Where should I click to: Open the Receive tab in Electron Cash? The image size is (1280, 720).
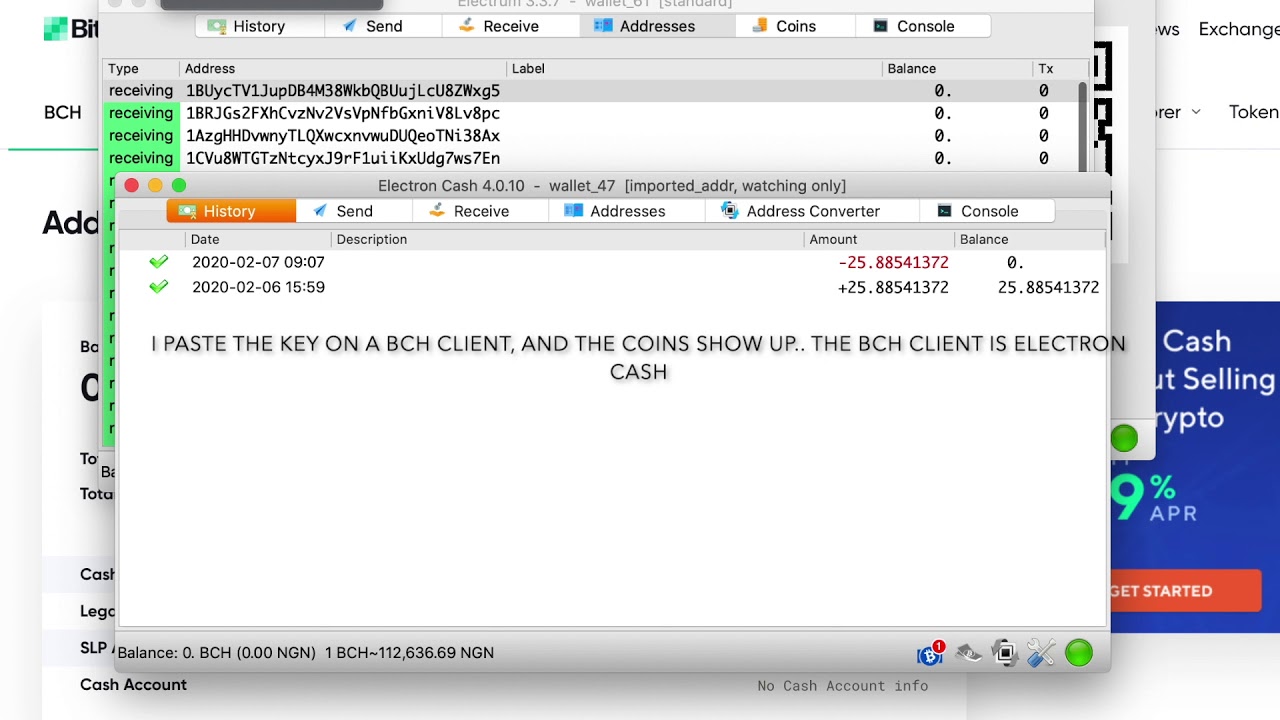pos(480,211)
